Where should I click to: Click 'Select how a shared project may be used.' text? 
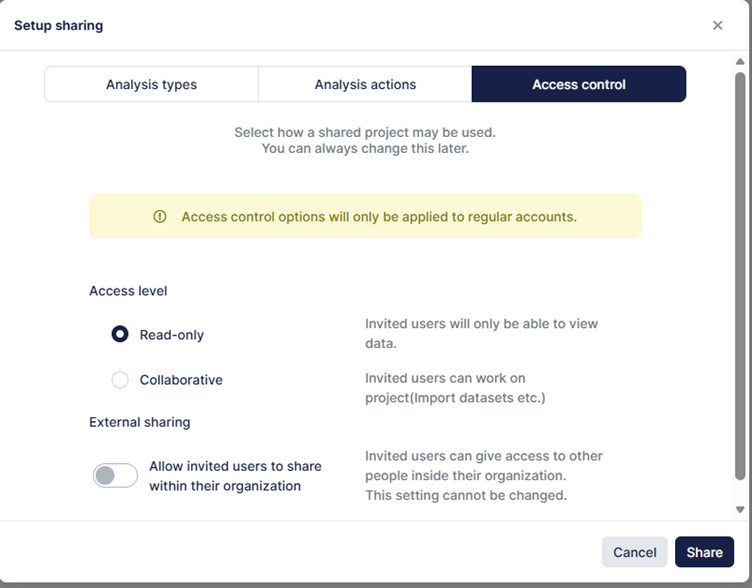click(x=365, y=132)
